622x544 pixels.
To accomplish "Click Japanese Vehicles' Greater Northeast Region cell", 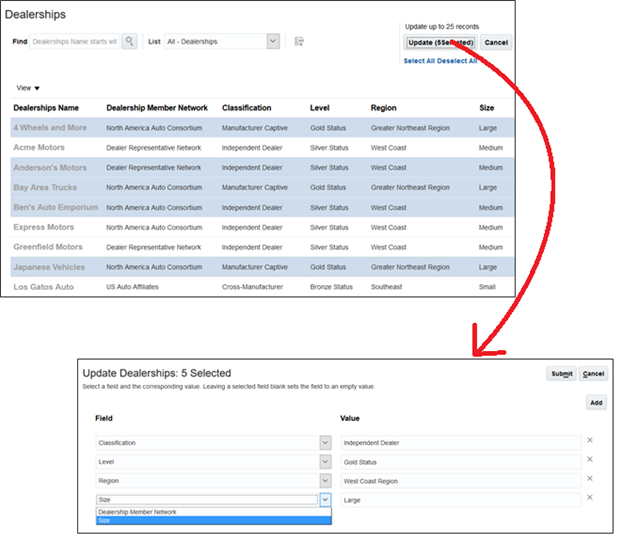I will tap(410, 267).
